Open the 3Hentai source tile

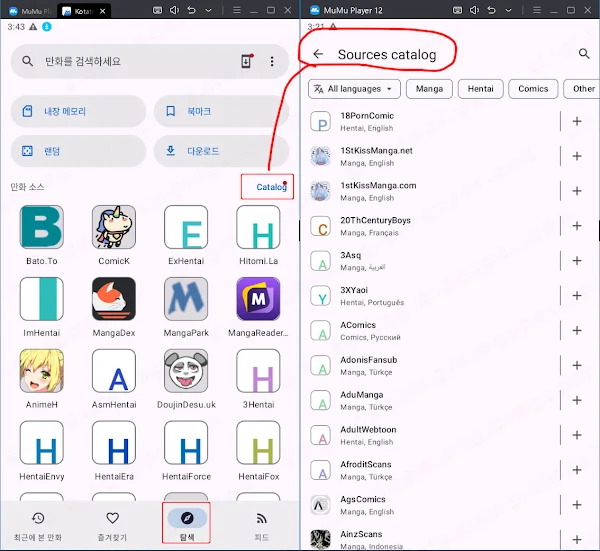click(258, 371)
